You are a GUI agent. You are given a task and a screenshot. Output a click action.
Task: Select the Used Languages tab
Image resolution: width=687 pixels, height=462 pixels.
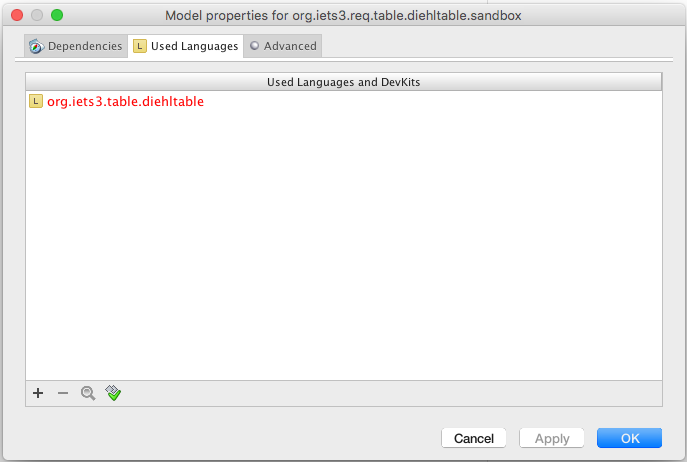194,46
